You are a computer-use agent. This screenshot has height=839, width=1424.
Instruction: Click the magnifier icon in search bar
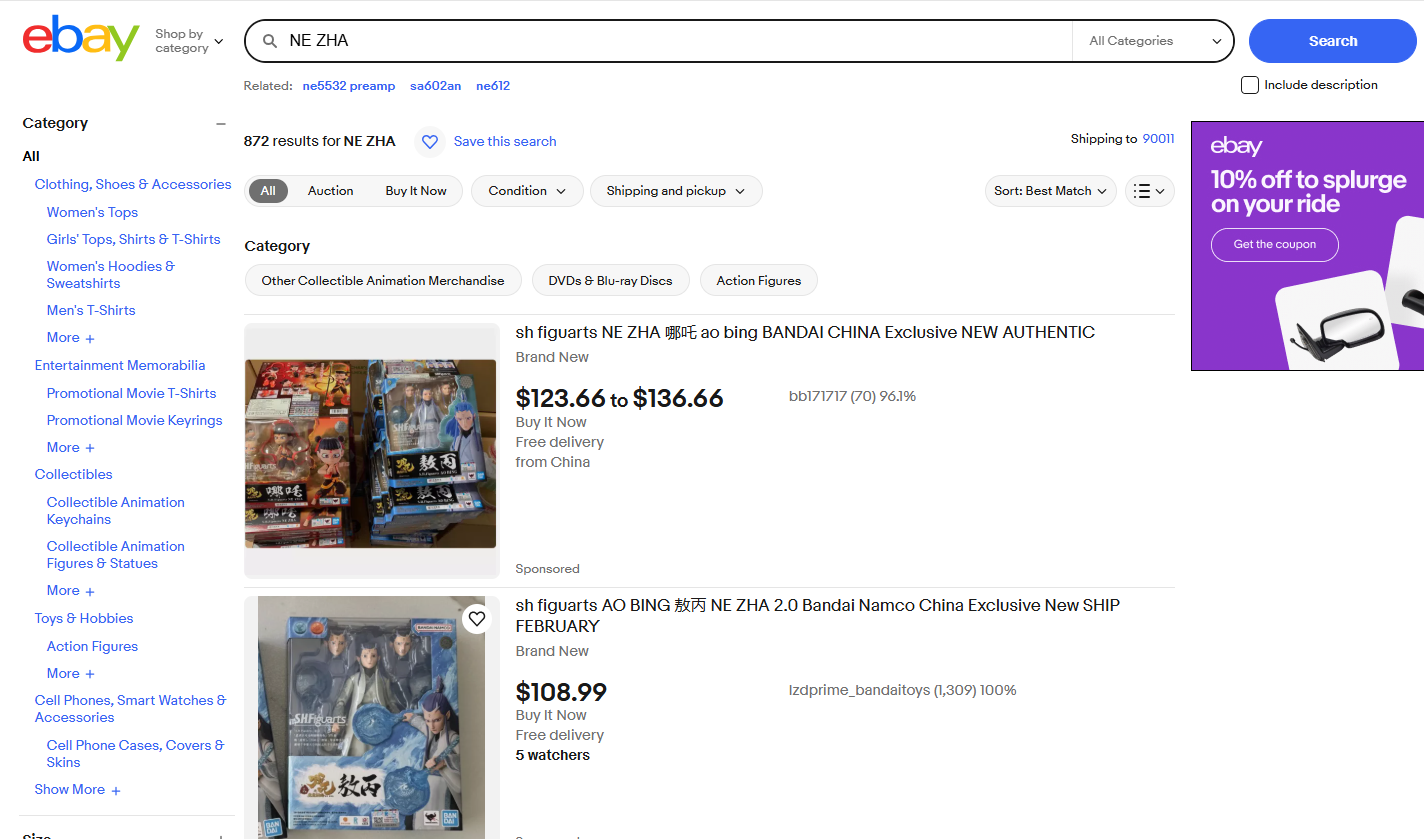coord(269,41)
